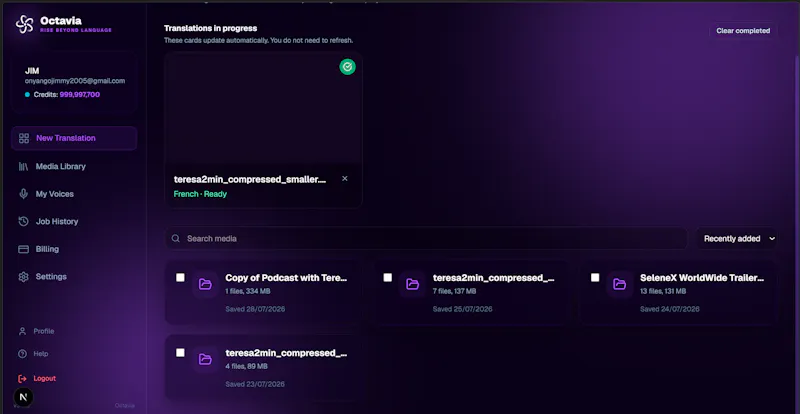Tick the SeleneX WorldWide Trailer checkbox
The image size is (800, 414).
tap(595, 277)
